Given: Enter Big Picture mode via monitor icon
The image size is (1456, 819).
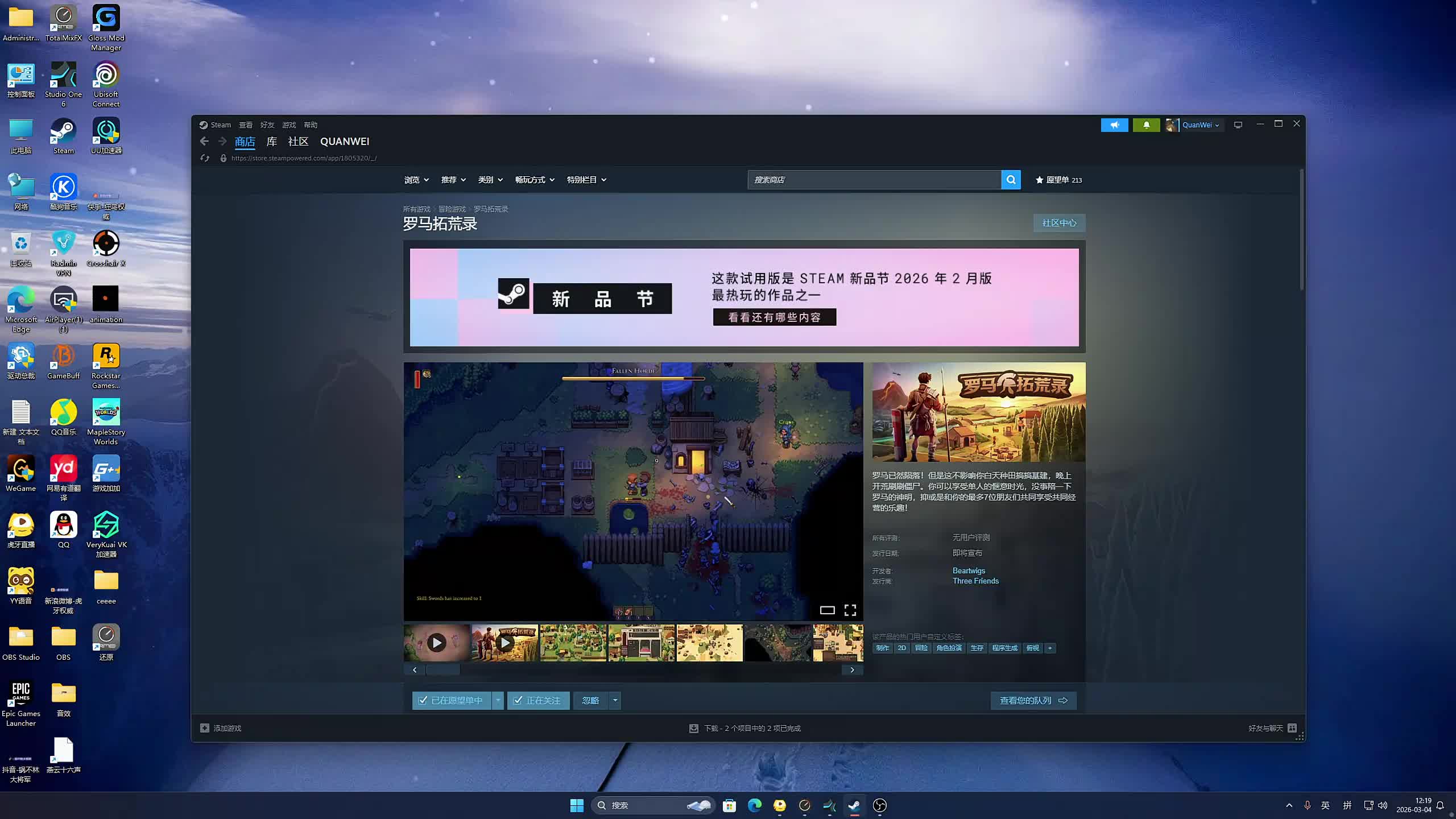Looking at the screenshot, I should pyautogui.click(x=1238, y=125).
